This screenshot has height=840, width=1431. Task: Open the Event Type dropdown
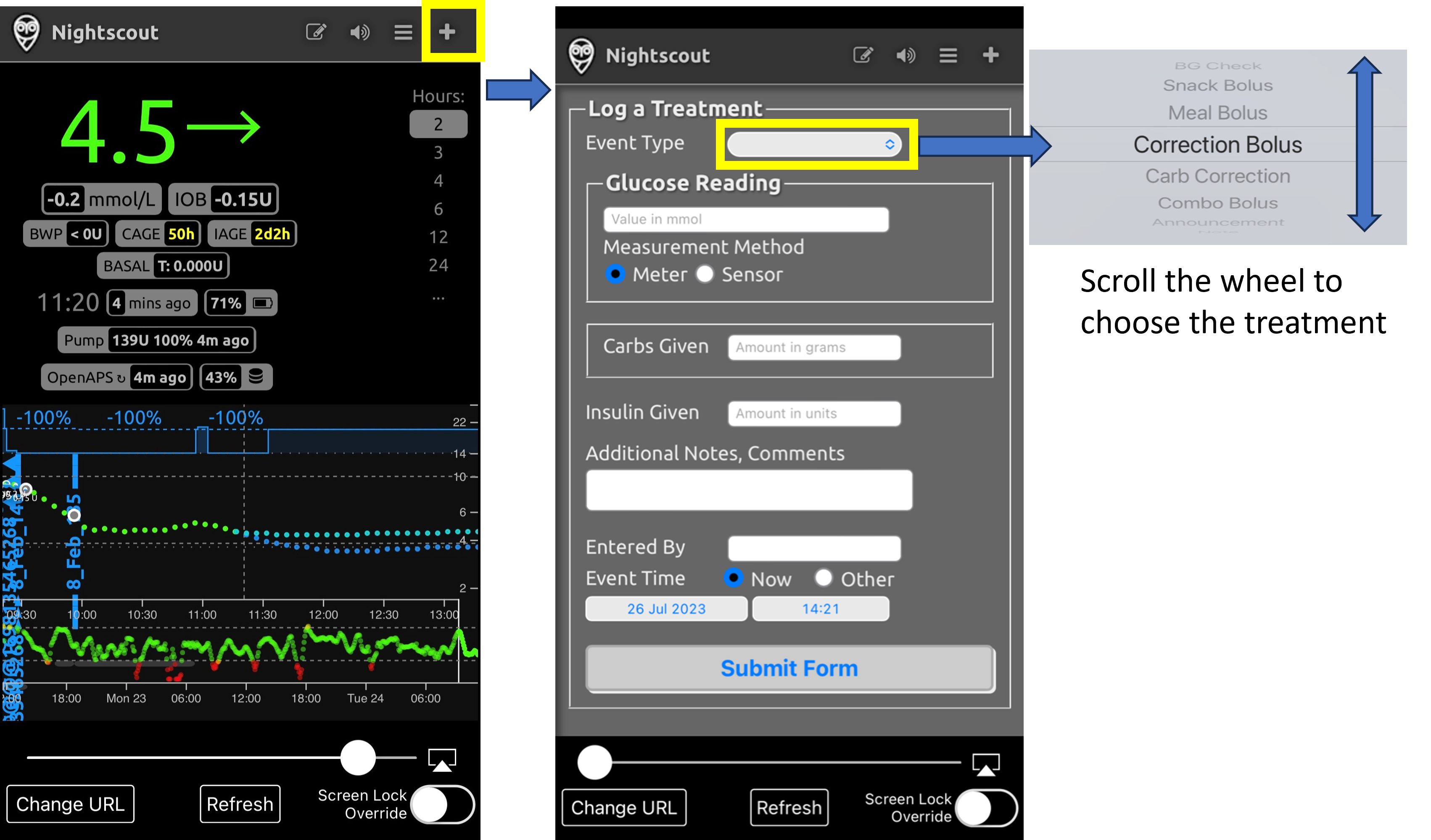[x=814, y=144]
